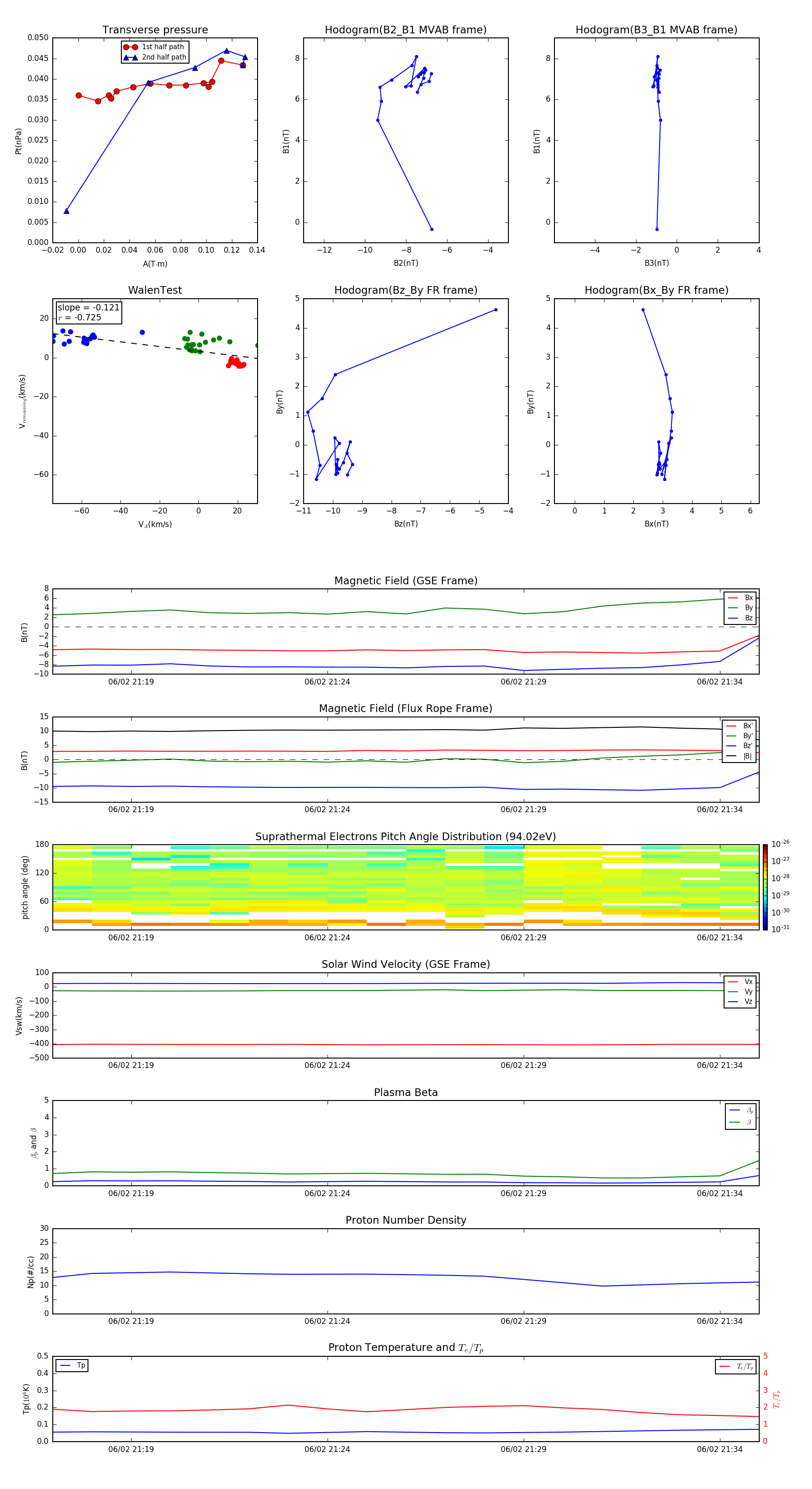This screenshot has height=1489, width=812.
Task: Click the lowest point in the B2_B1 hodogram
Action: pyautogui.click(x=432, y=230)
